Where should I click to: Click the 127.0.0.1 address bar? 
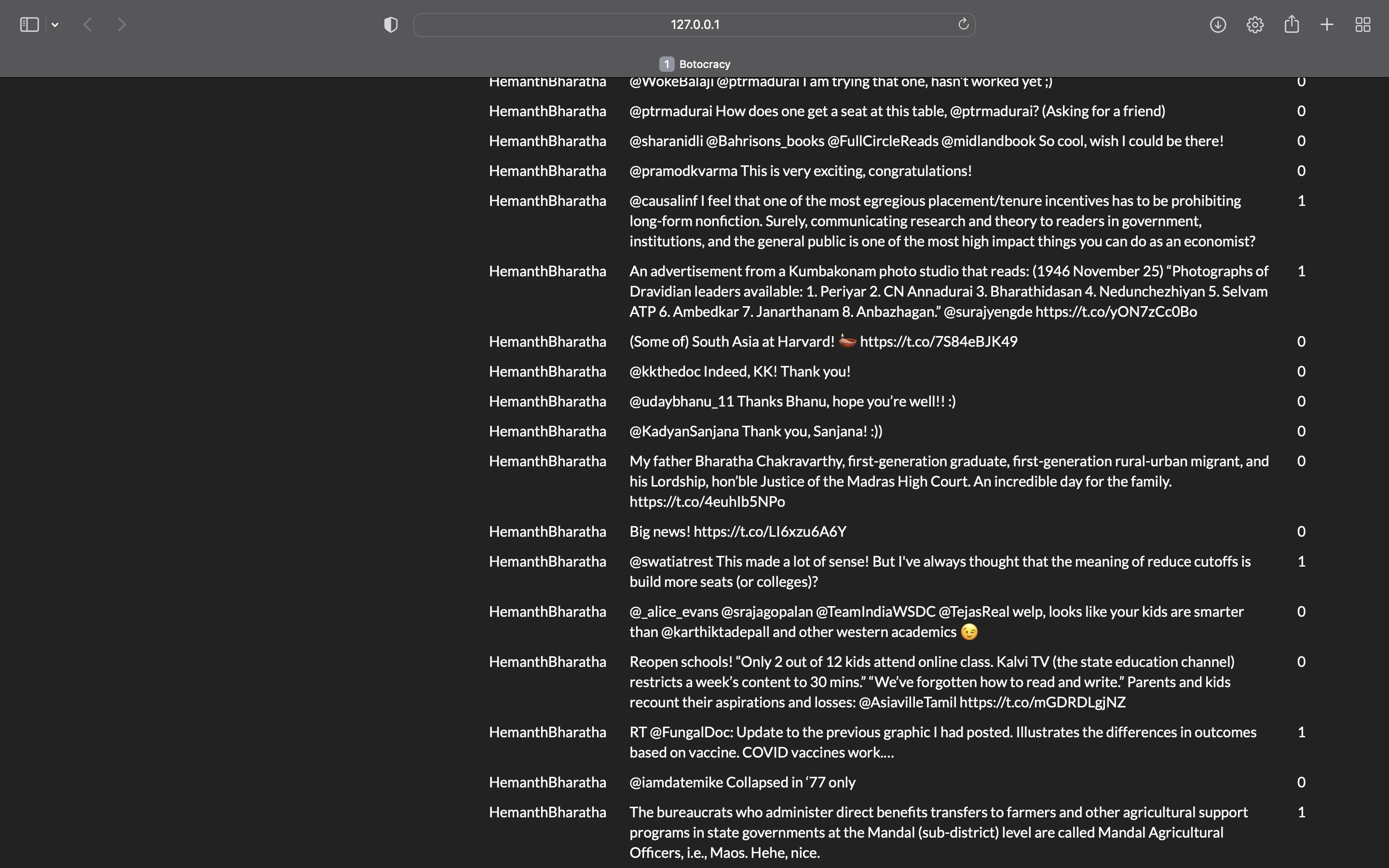694,25
